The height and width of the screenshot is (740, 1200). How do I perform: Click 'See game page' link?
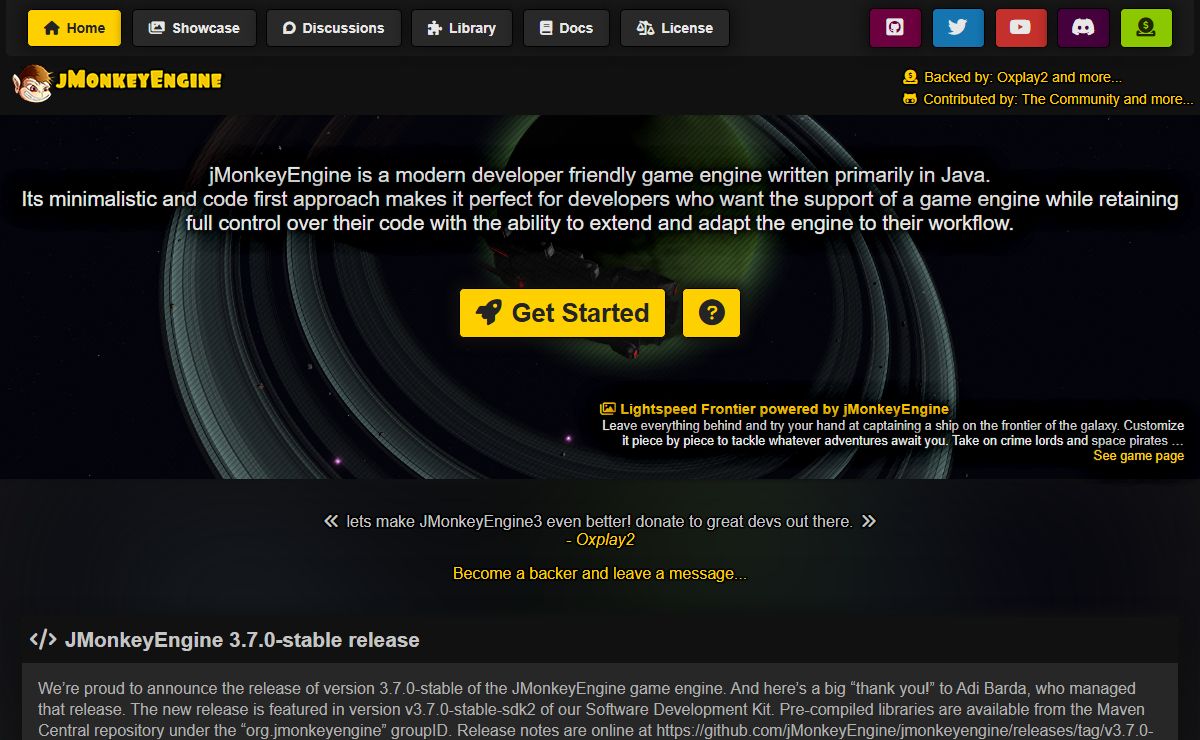[x=1138, y=456]
